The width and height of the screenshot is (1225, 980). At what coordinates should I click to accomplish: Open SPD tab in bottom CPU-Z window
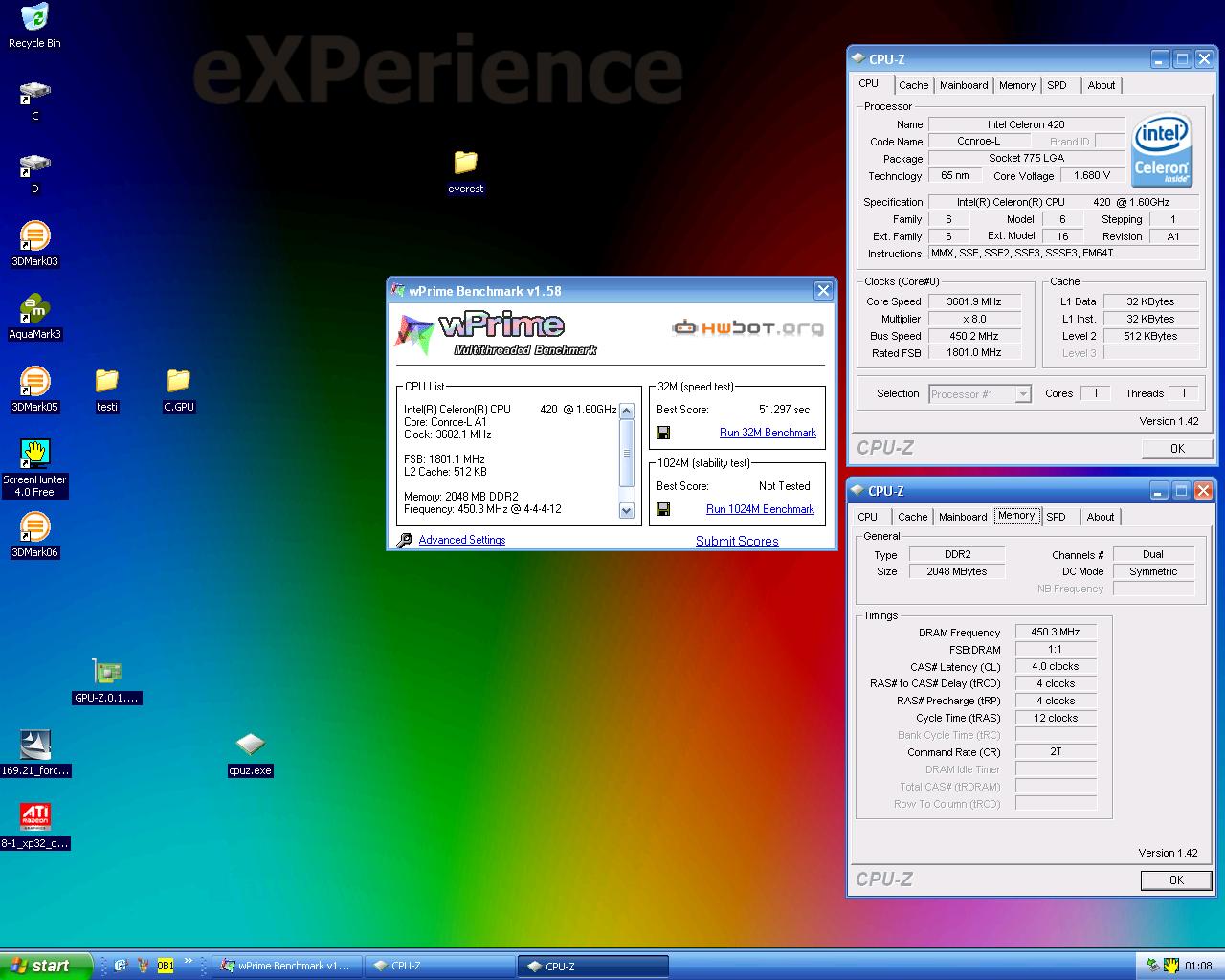[1056, 517]
